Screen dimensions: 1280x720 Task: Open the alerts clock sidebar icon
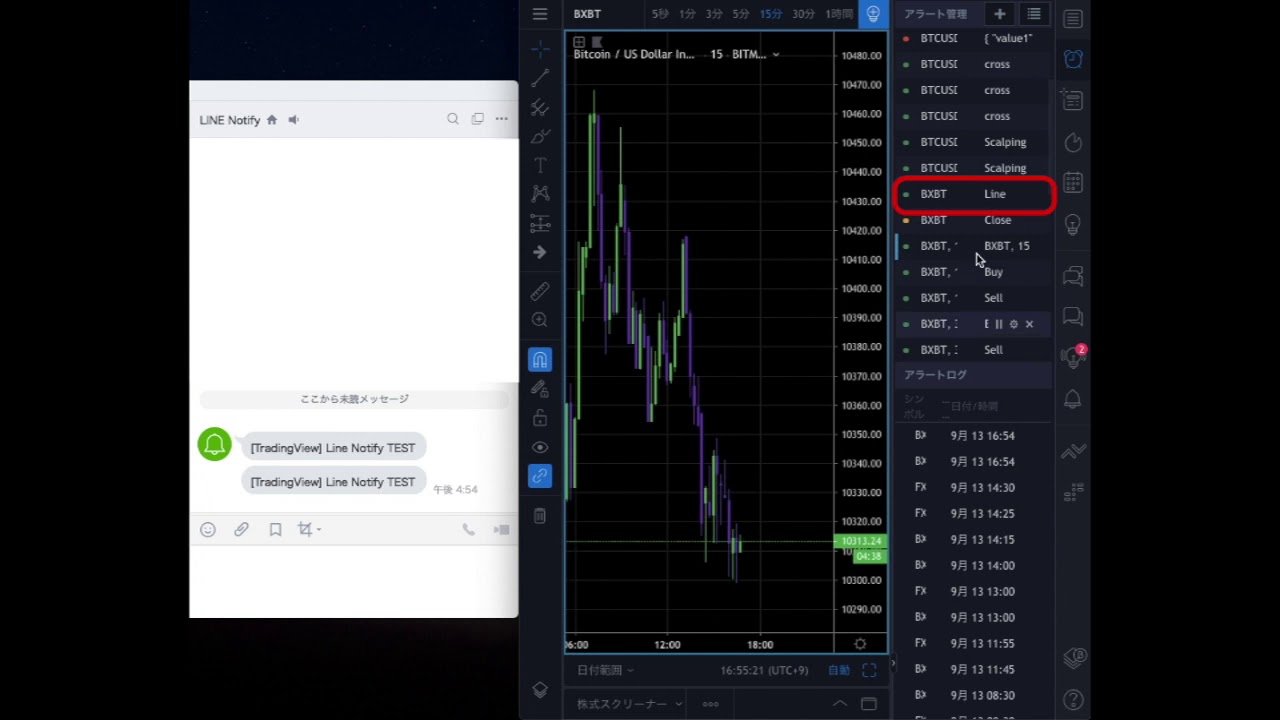point(1072,59)
